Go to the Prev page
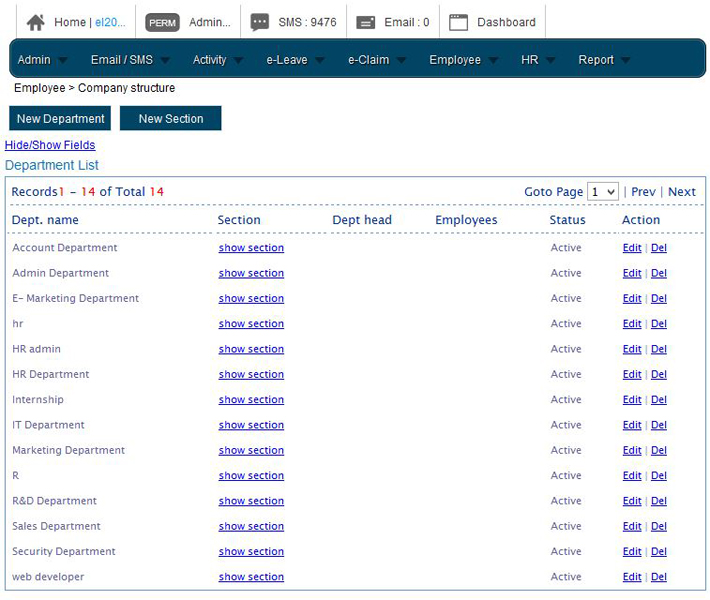The image size is (710, 600). click(x=643, y=192)
